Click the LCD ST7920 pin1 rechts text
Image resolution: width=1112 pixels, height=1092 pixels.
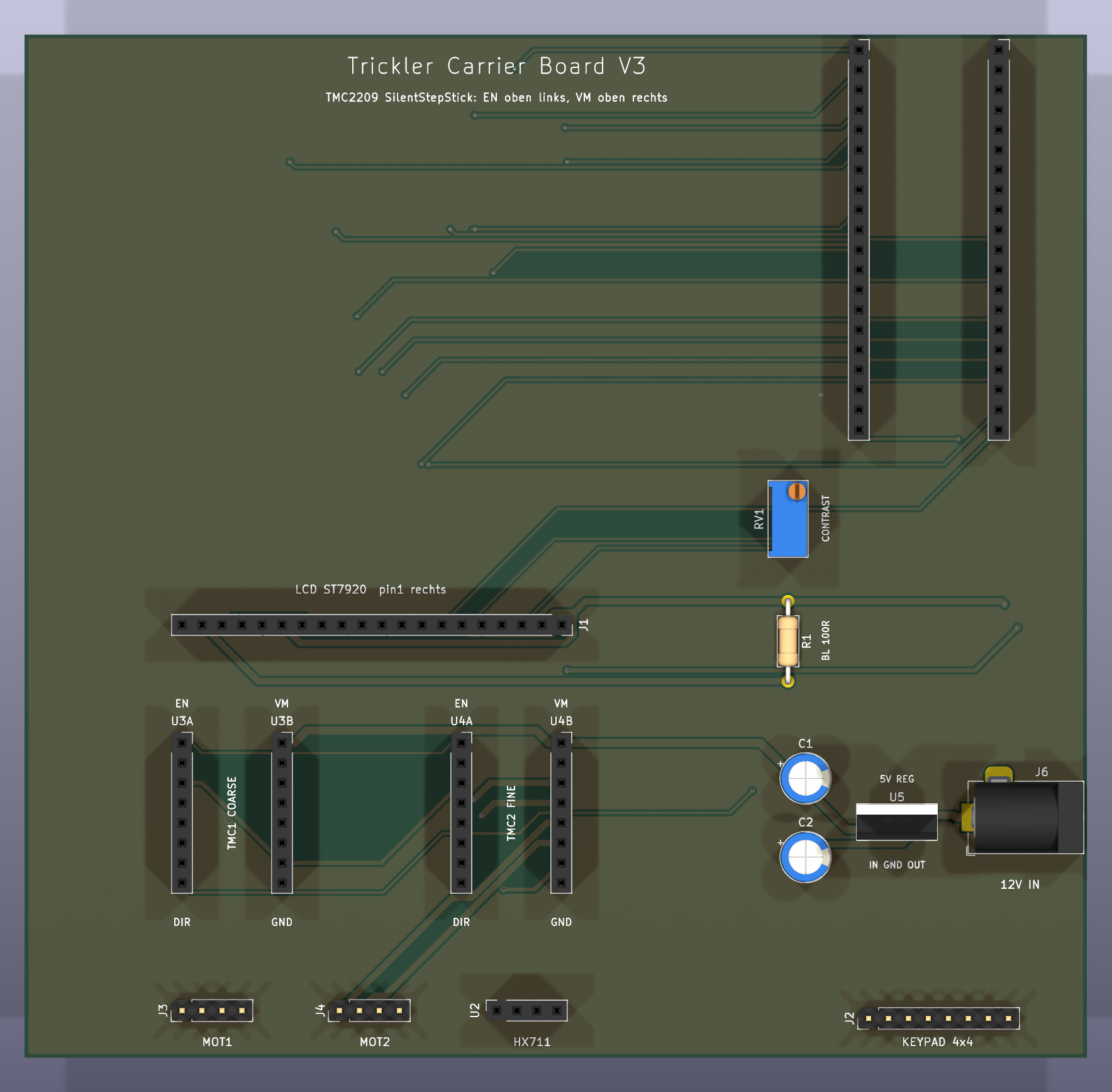click(370, 589)
